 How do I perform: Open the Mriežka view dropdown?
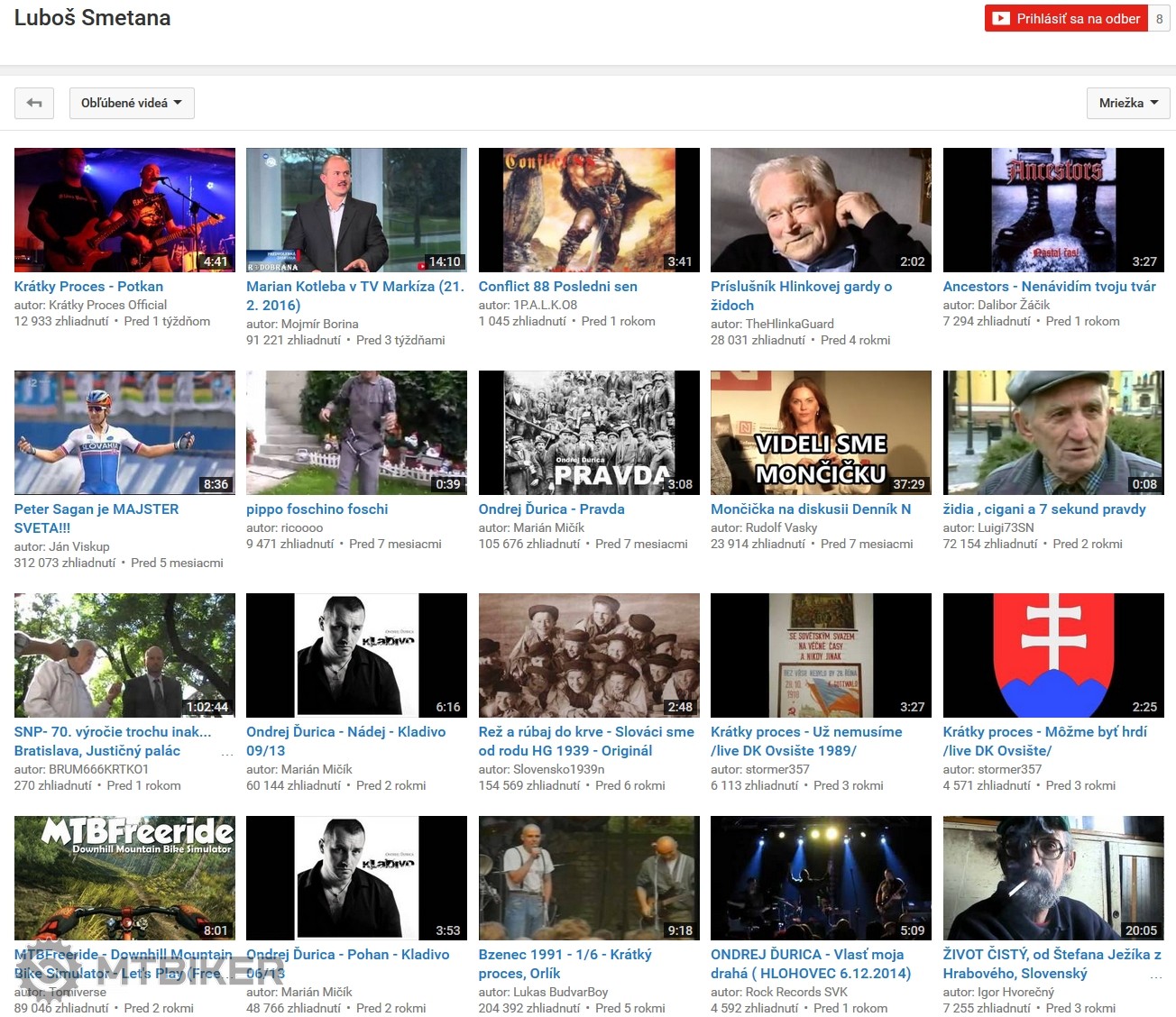1127,103
